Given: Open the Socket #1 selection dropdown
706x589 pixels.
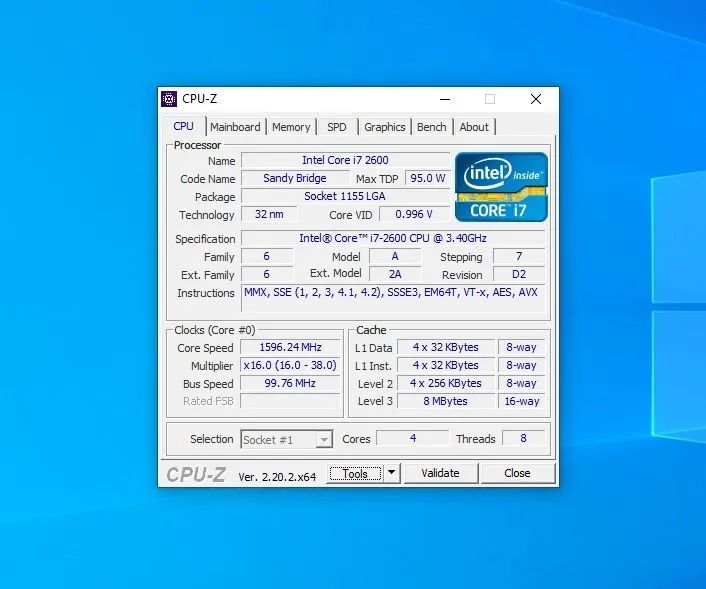Looking at the screenshot, I should (287, 439).
